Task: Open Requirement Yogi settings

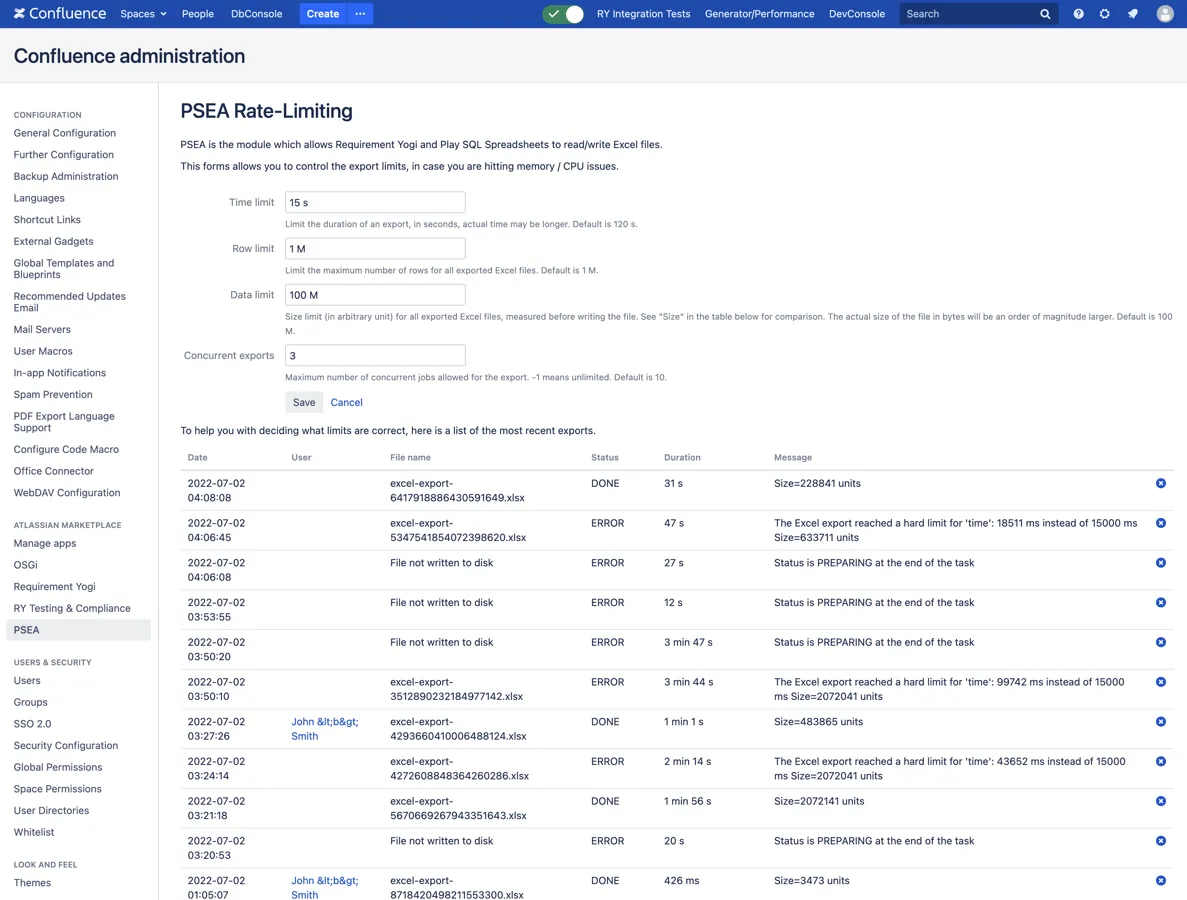Action: pyautogui.click(x=55, y=587)
